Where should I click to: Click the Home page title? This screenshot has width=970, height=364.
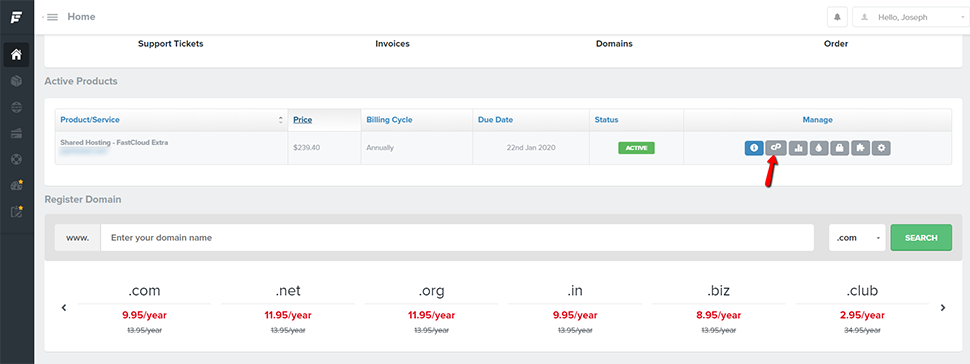(x=81, y=17)
